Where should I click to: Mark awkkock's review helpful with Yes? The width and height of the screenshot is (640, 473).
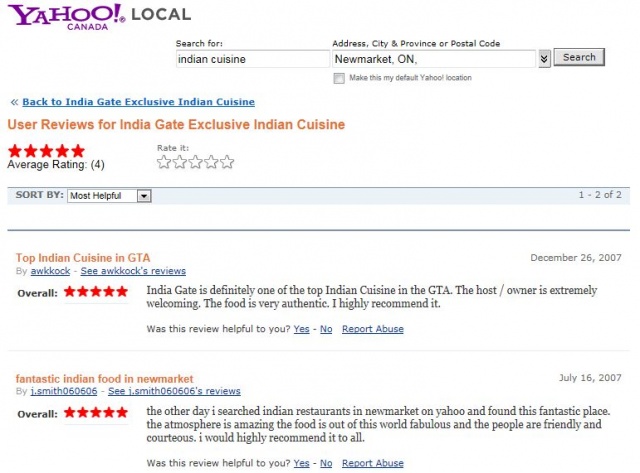coord(301,329)
